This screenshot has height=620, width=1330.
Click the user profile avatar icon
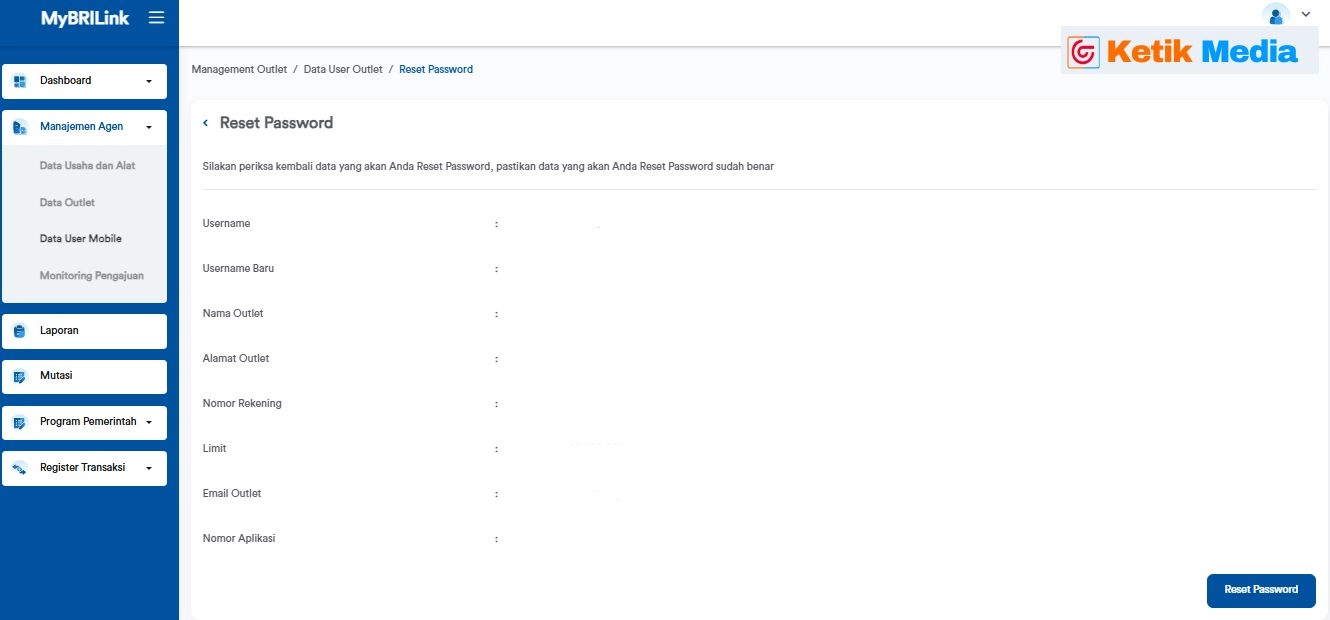tap(1275, 15)
